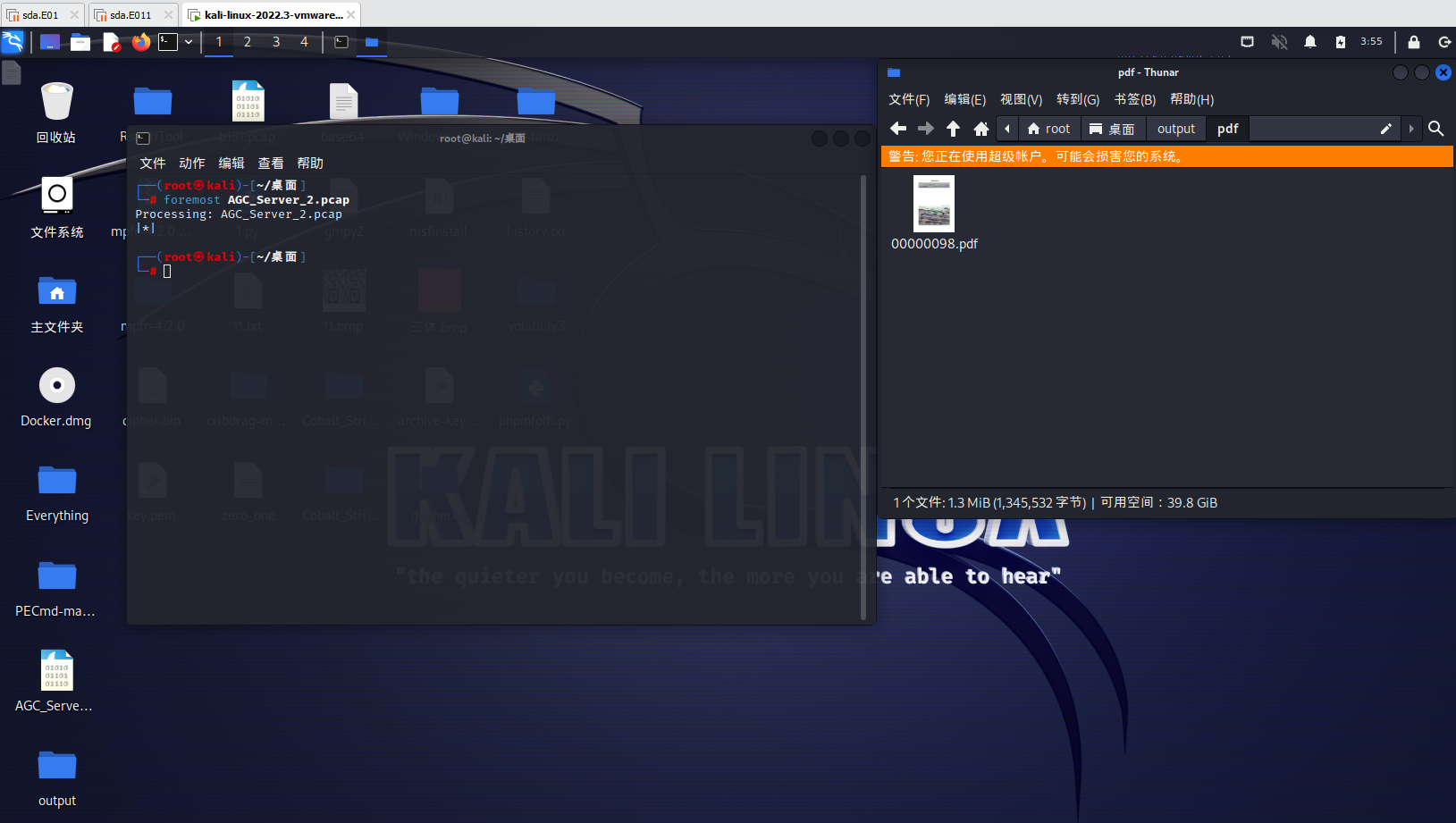Open the 转到(G) menu in Thunar

pyautogui.click(x=1078, y=99)
